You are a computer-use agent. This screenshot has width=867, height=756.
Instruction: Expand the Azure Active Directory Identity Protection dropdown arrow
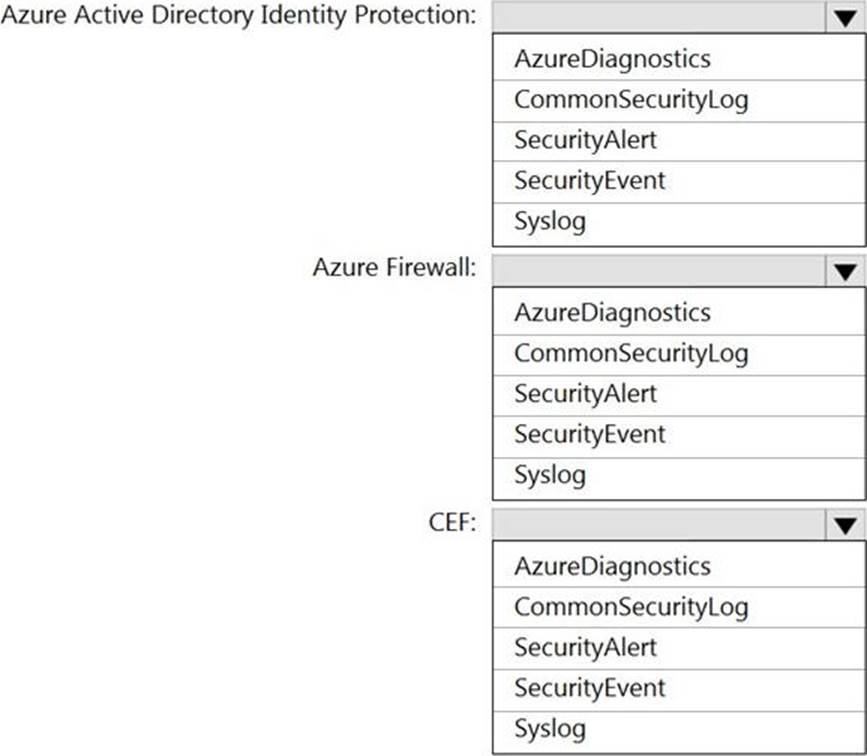tap(845, 18)
